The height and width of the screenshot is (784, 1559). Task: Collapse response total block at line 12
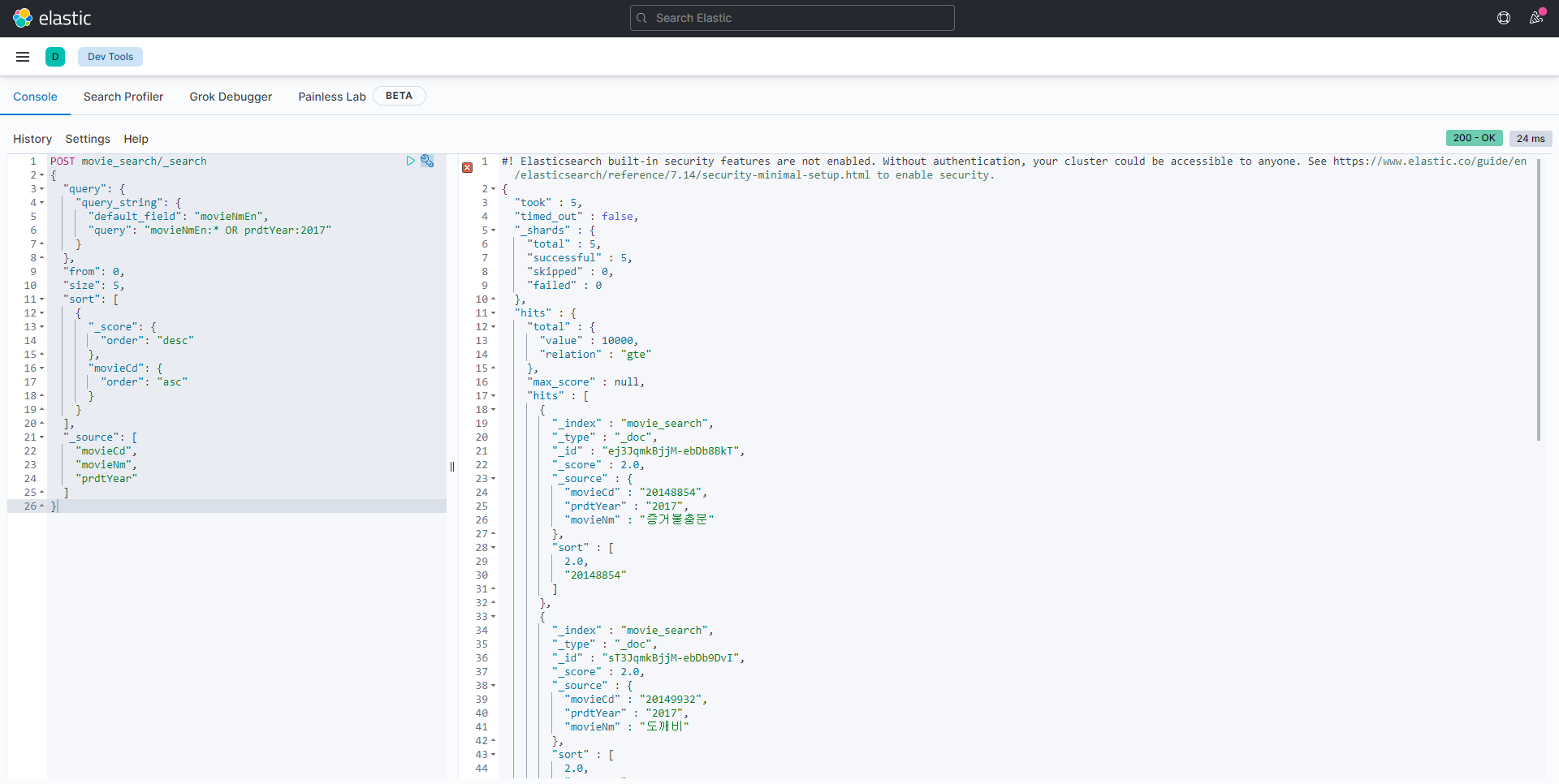click(x=493, y=327)
